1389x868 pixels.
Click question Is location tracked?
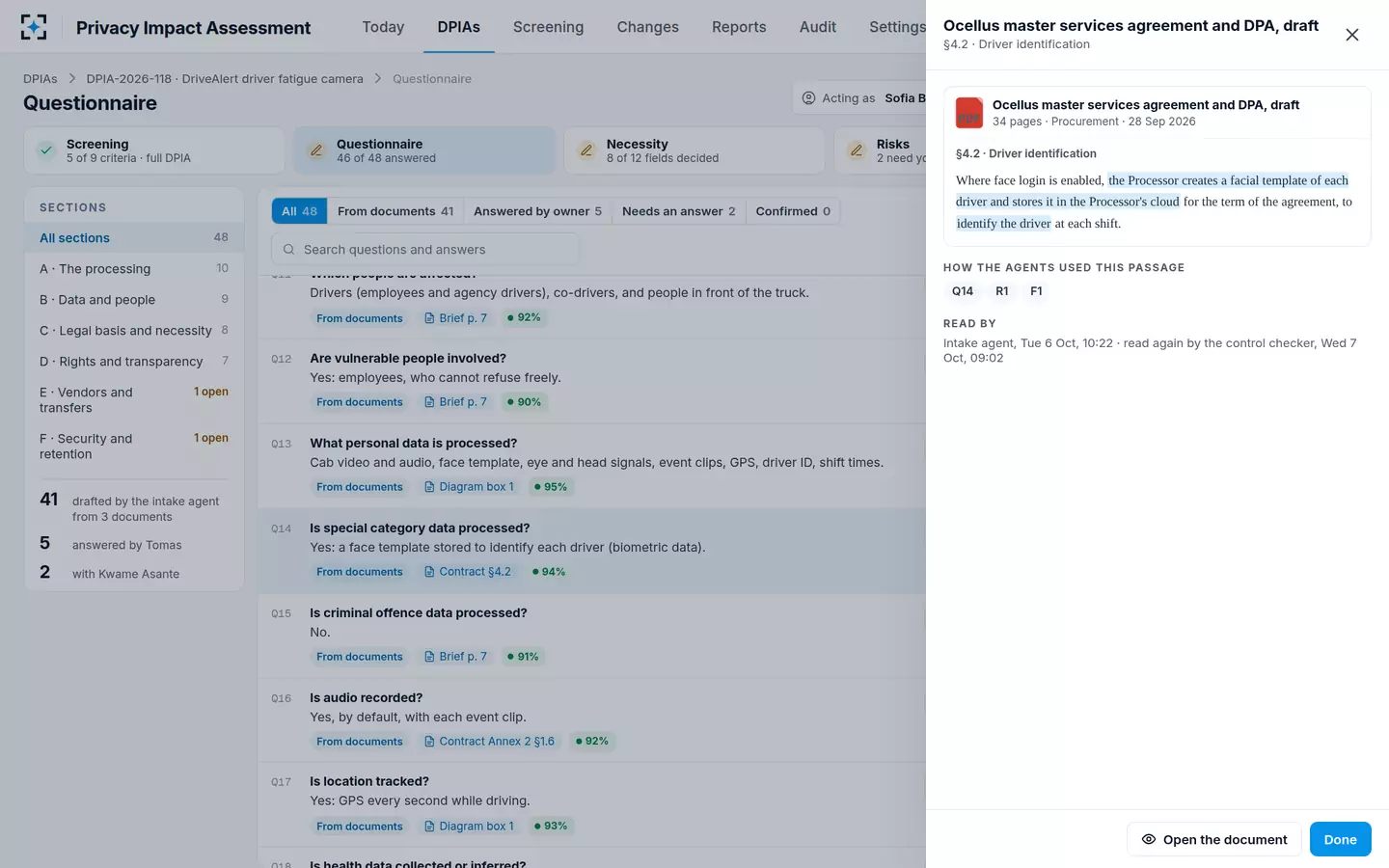click(x=369, y=782)
